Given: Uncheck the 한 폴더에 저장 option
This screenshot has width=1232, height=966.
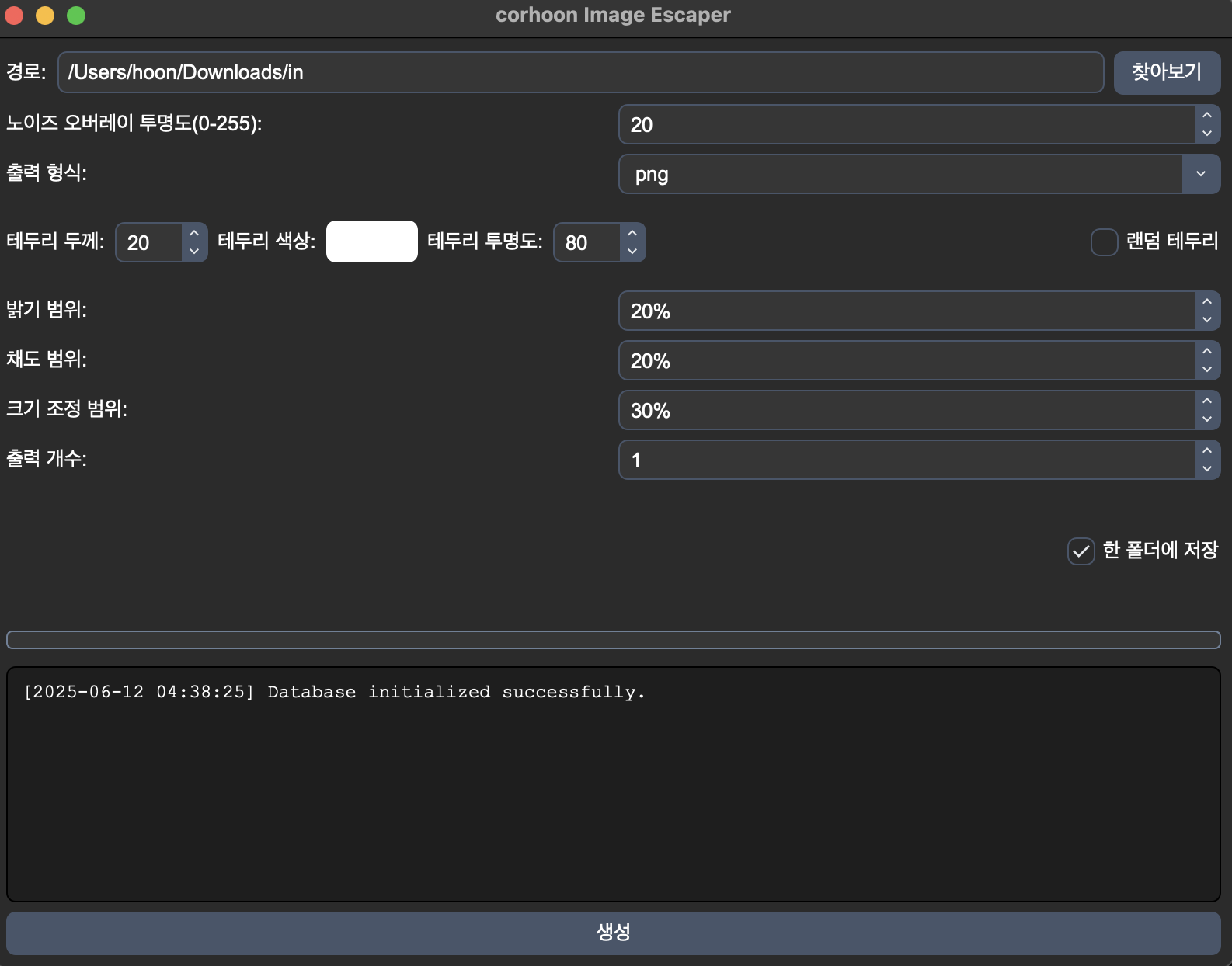Looking at the screenshot, I should point(1081,551).
